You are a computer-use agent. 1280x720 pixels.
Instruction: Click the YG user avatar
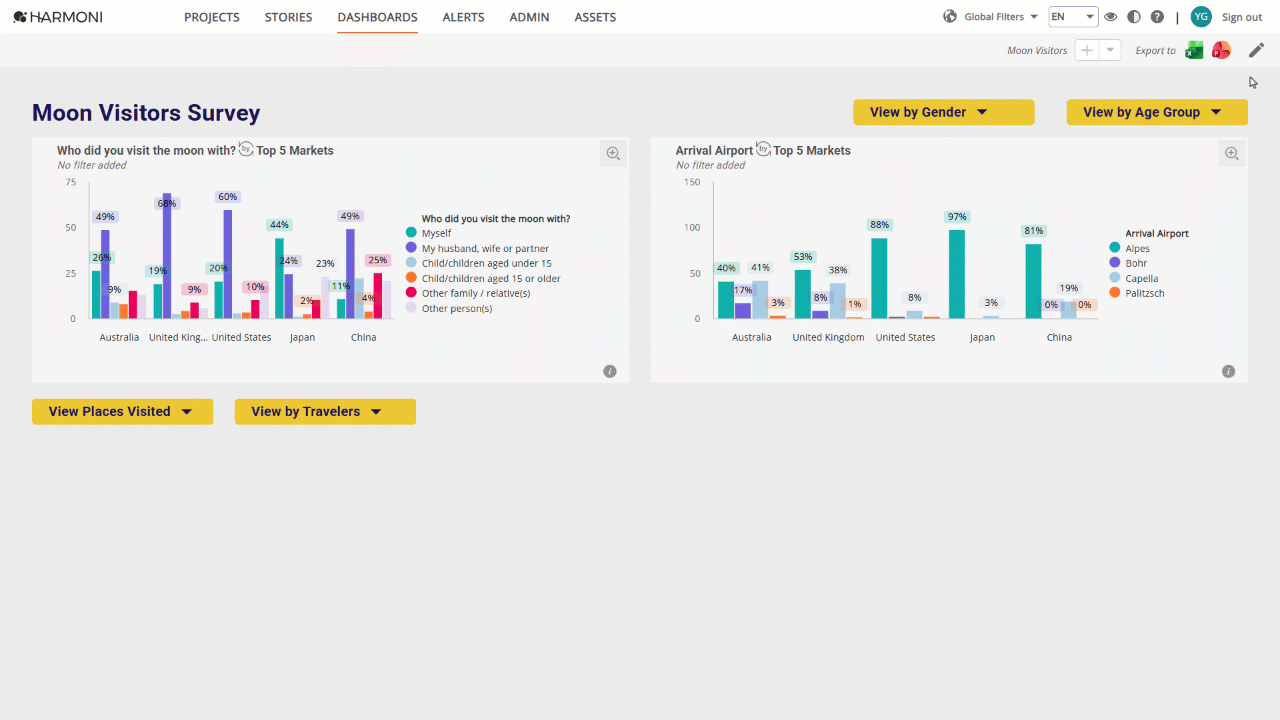[x=1201, y=17]
